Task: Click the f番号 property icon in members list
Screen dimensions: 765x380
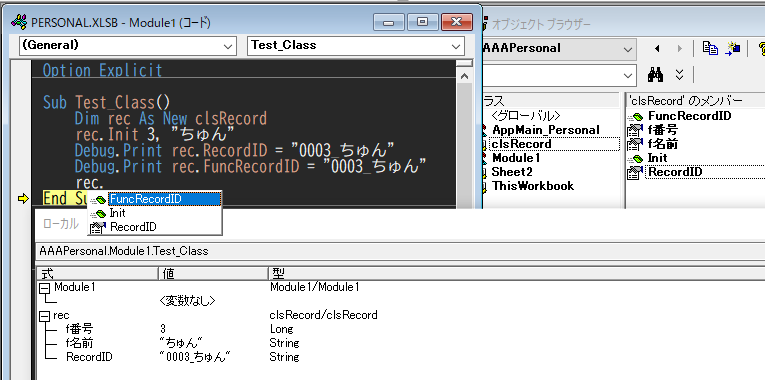Action: [x=635, y=130]
